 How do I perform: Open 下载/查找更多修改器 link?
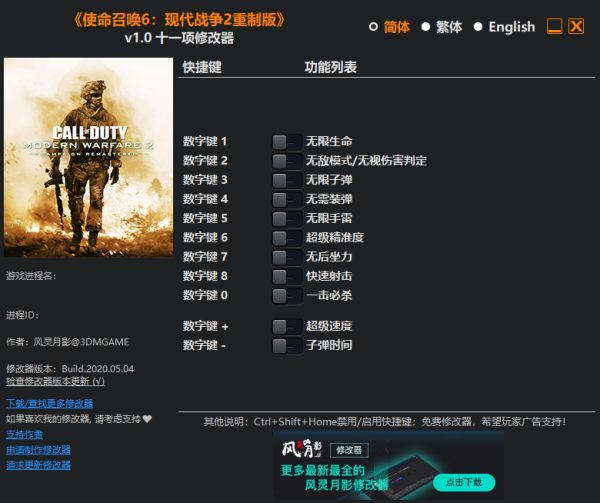pyautogui.click(x=50, y=404)
